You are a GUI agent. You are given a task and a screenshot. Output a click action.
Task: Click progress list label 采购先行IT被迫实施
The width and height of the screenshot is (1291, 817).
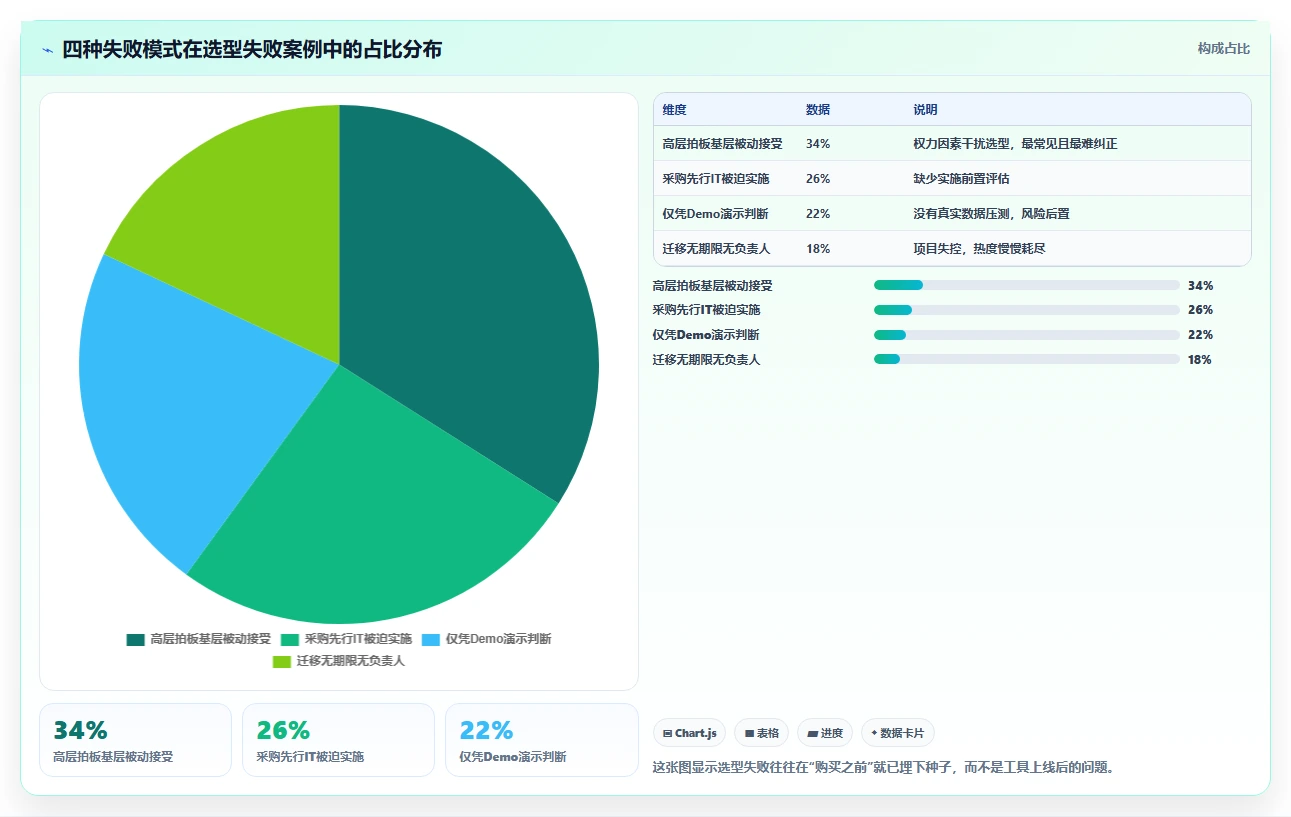click(x=706, y=310)
